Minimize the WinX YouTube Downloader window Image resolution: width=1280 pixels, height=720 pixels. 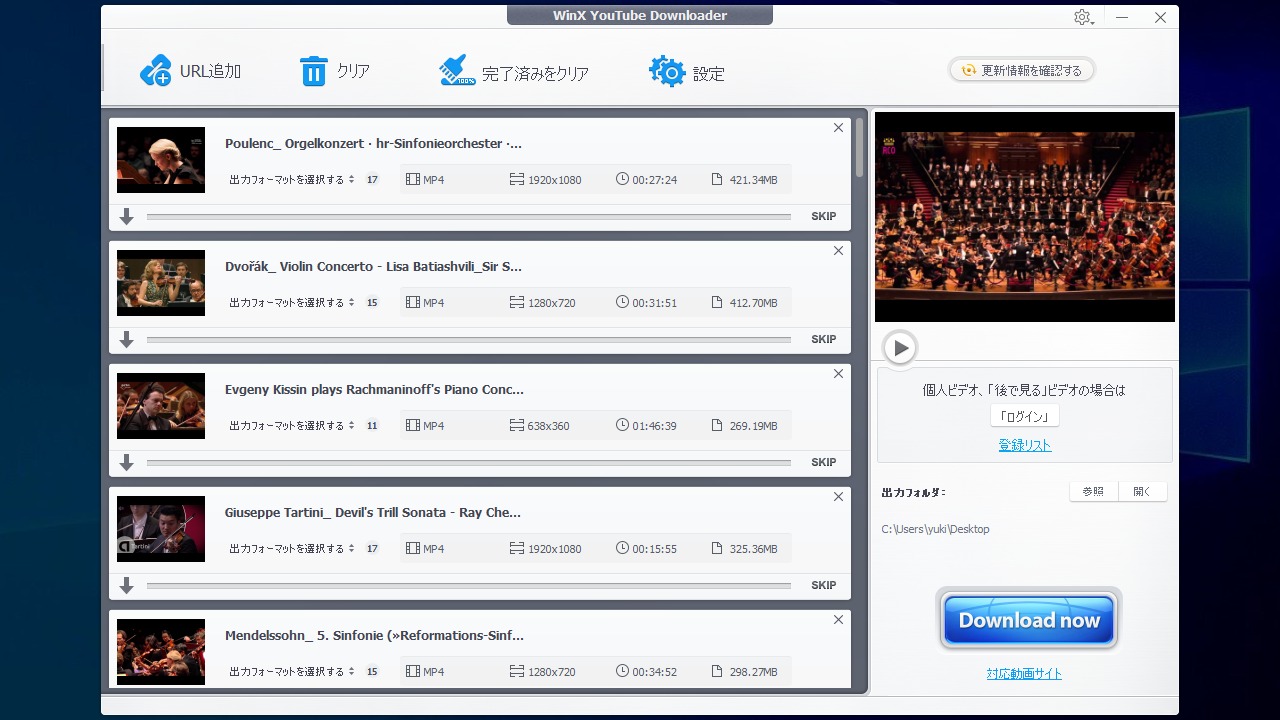pyautogui.click(x=1122, y=17)
